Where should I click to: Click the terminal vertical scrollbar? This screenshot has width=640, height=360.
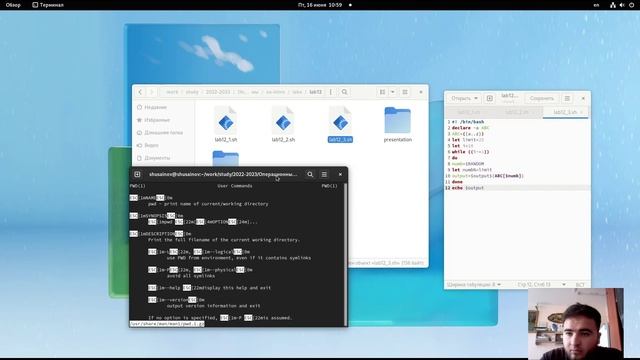coord(345,254)
